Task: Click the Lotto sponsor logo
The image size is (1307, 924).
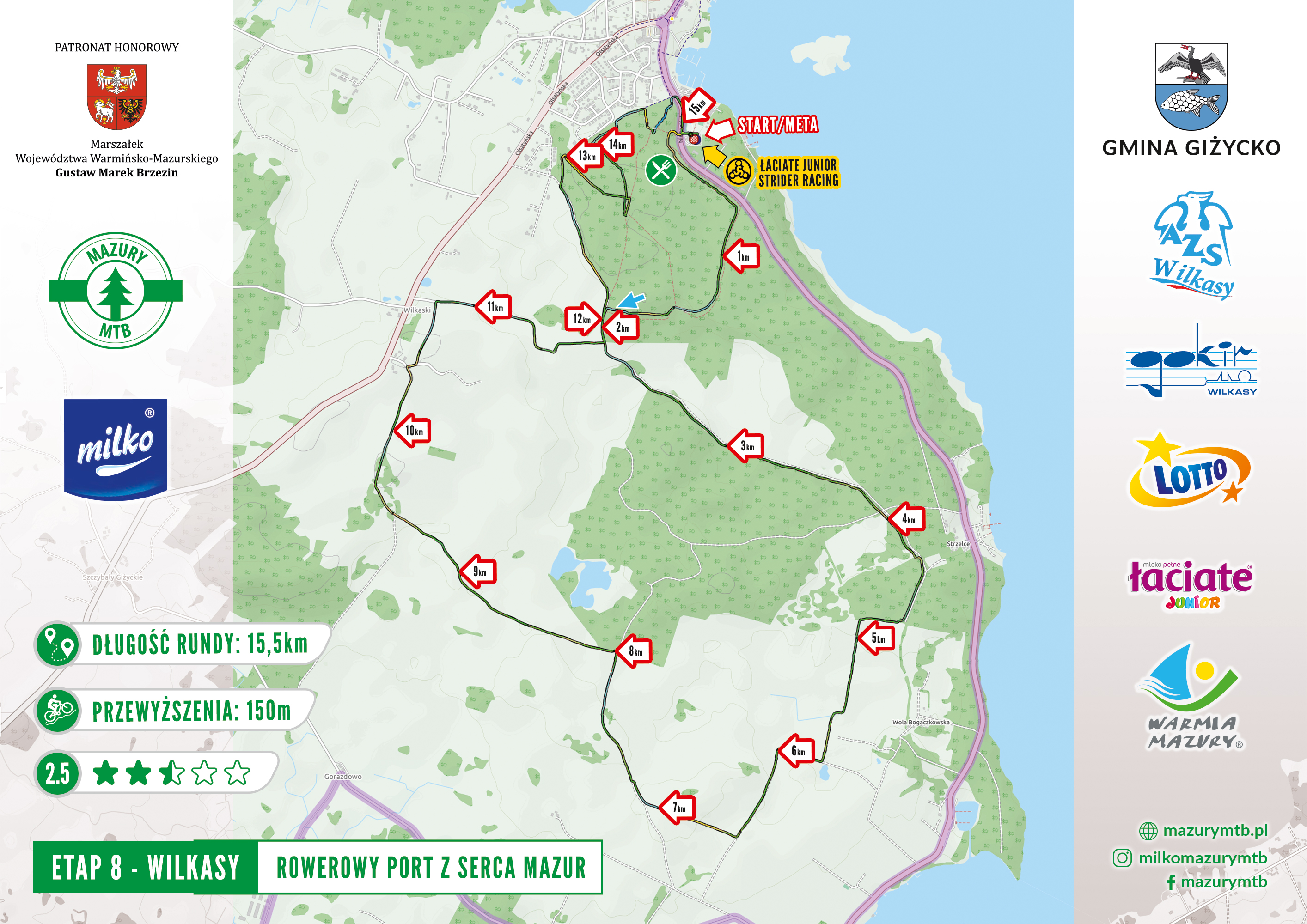Action: (1189, 471)
